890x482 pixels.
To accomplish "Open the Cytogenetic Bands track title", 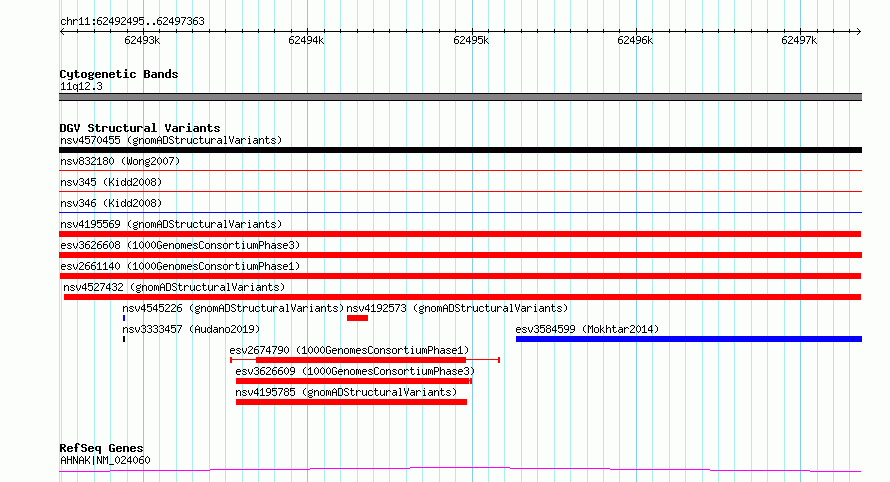I will pos(119,74).
